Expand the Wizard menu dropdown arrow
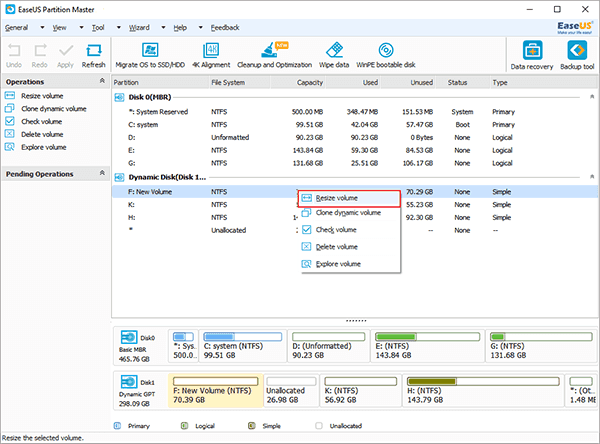600x444 pixels. [163, 28]
